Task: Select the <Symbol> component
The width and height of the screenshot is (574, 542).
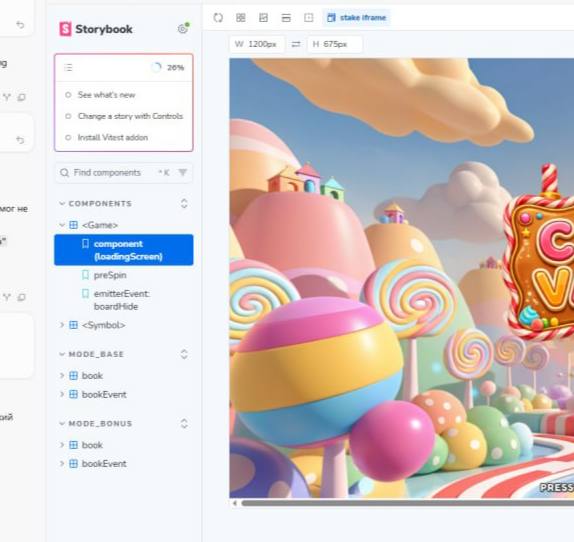Action: [x=103, y=325]
